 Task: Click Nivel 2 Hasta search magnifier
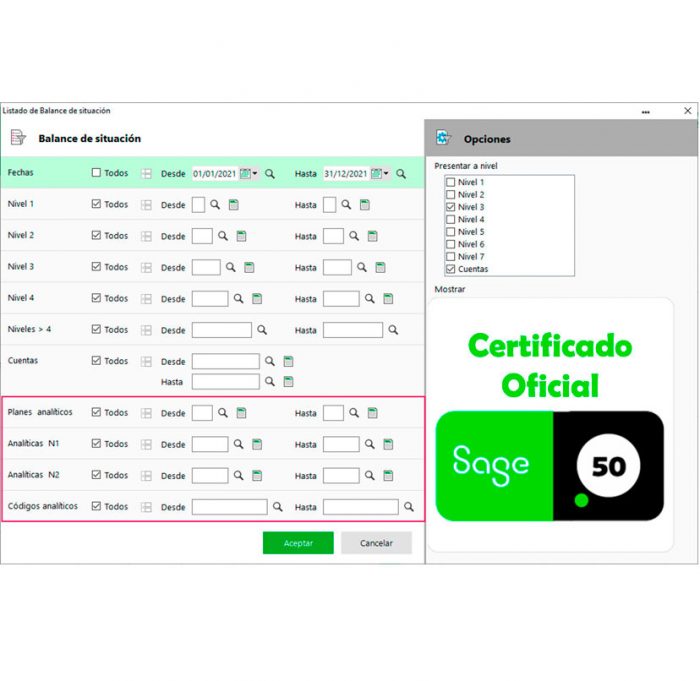(354, 236)
